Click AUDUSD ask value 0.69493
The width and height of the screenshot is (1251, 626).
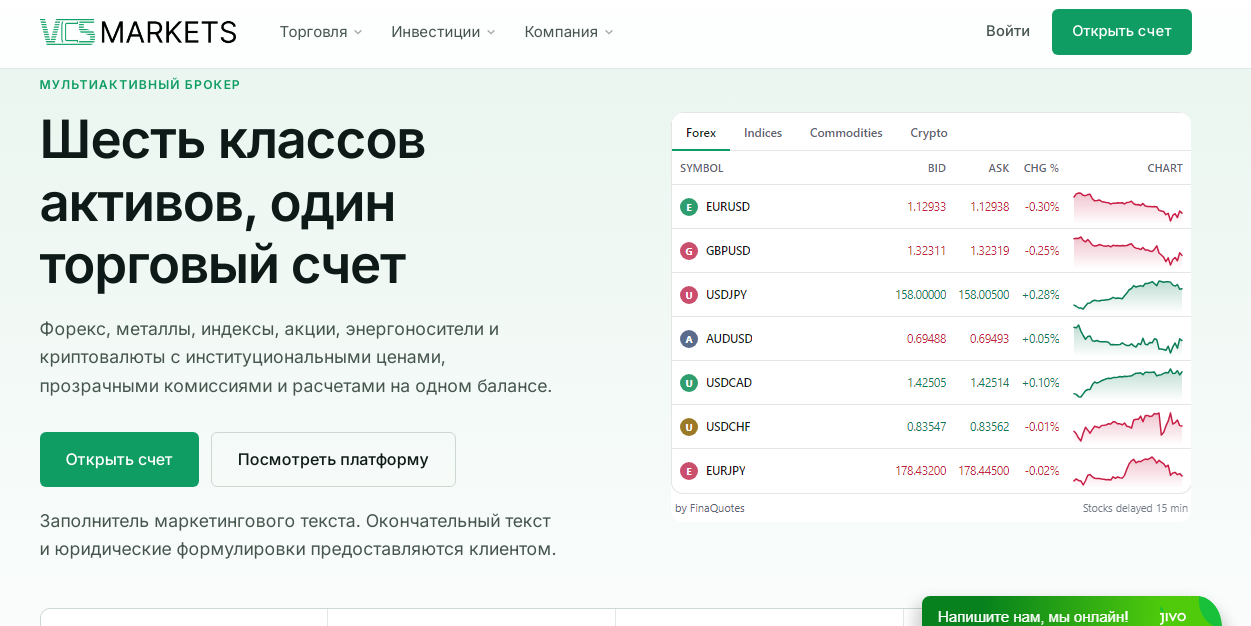989,339
